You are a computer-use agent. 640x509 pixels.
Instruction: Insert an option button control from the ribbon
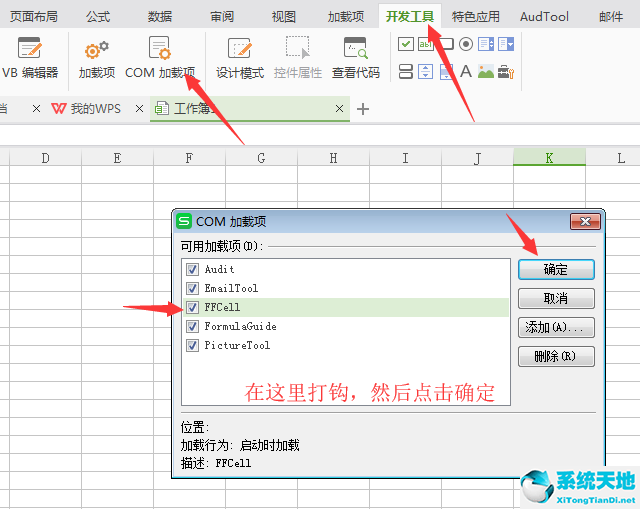(466, 44)
